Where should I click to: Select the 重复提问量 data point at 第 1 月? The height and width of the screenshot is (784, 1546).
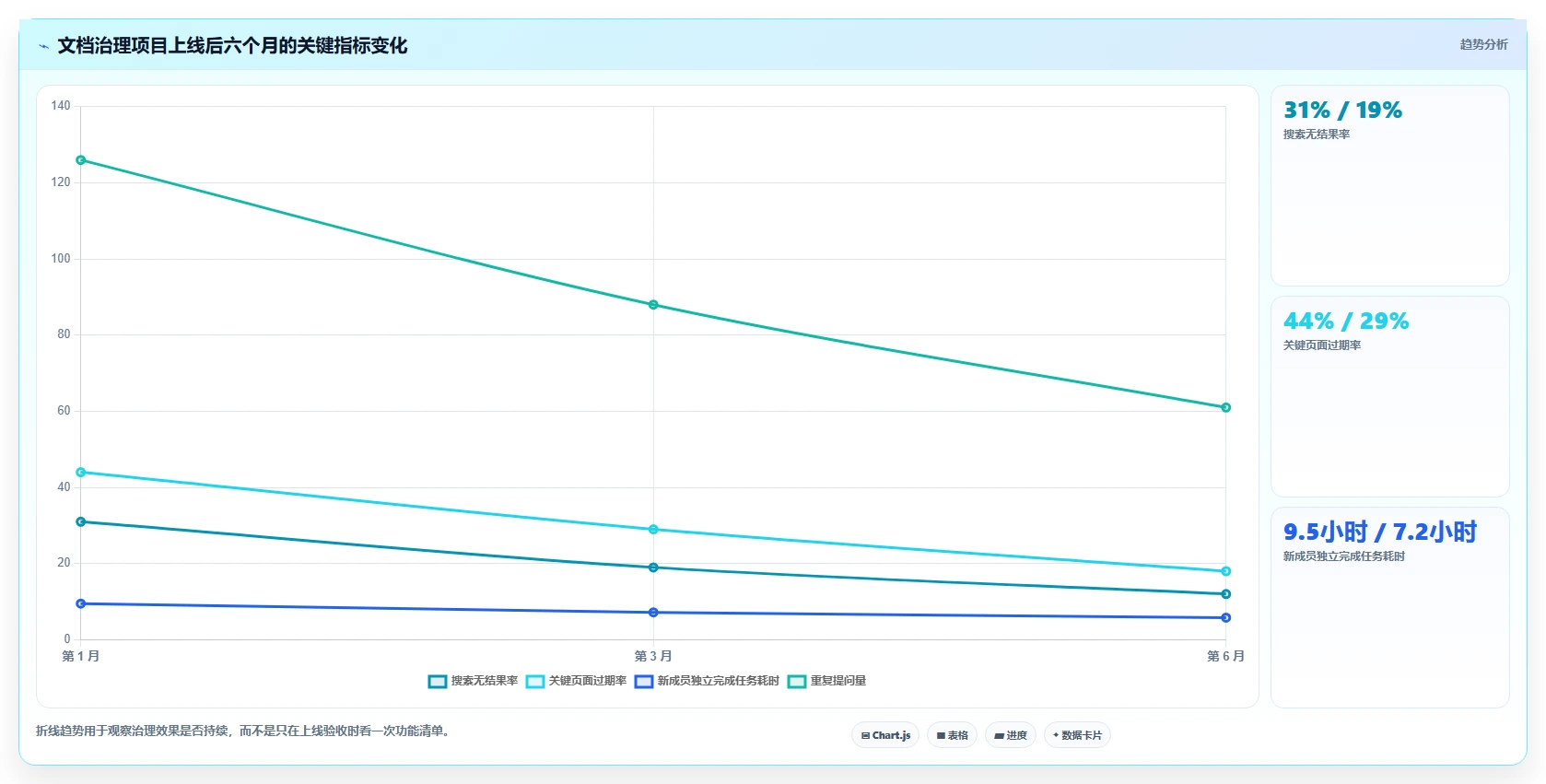tap(81, 160)
